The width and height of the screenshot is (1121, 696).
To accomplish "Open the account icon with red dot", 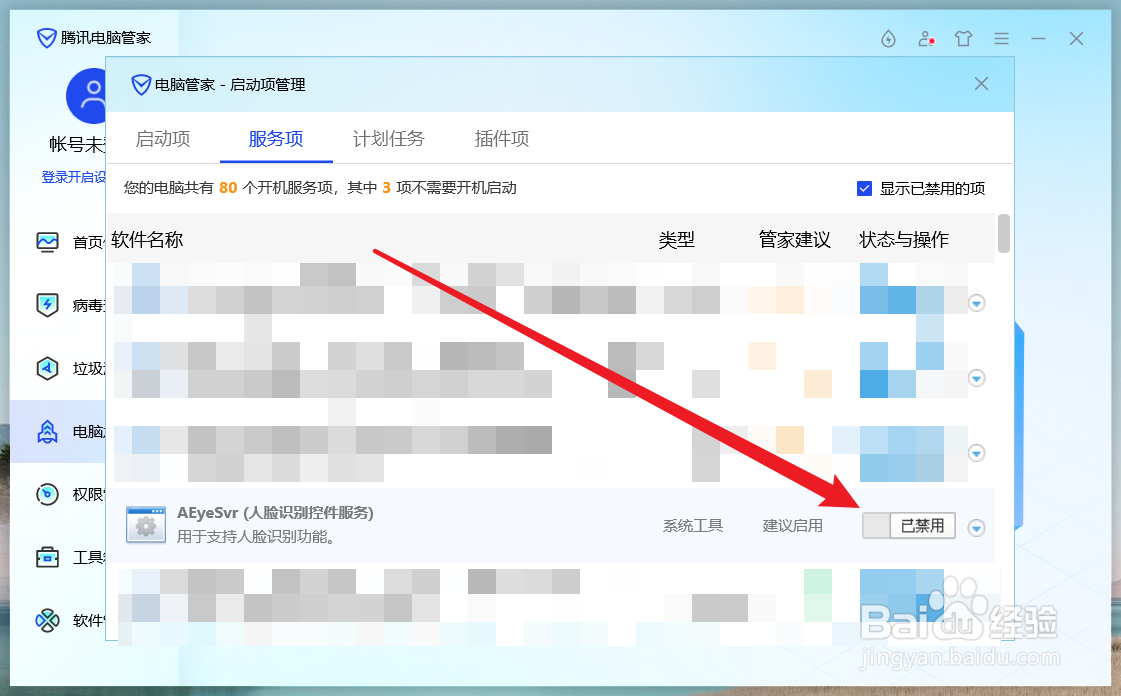I will [x=927, y=39].
